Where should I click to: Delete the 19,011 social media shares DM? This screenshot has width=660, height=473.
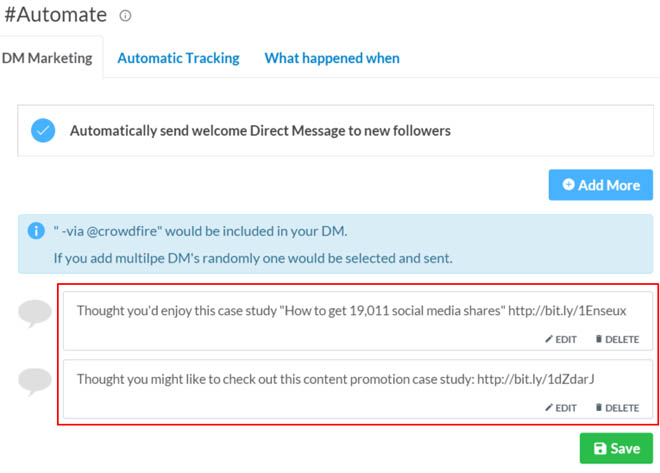pos(617,339)
